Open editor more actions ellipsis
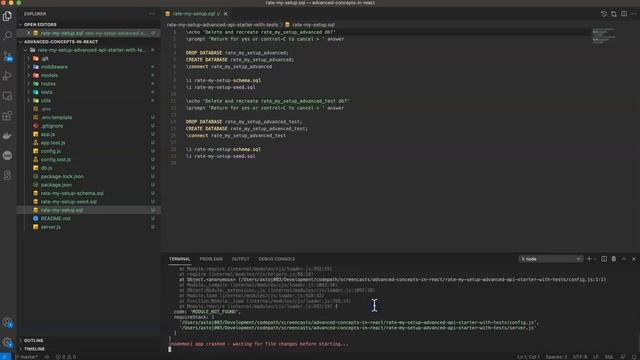 [x=634, y=14]
